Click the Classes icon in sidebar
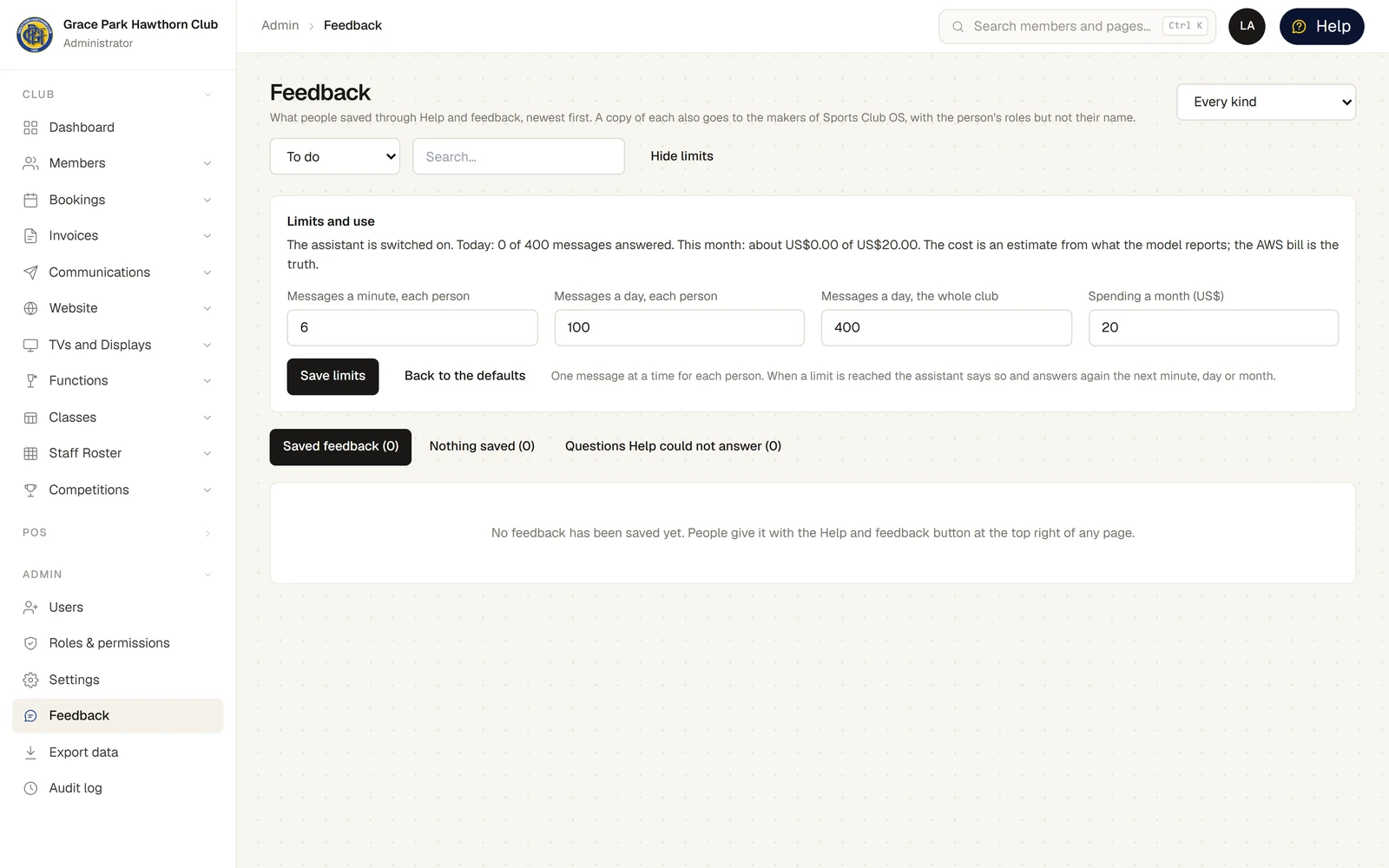Screen dimensions: 1389x868 30,418
